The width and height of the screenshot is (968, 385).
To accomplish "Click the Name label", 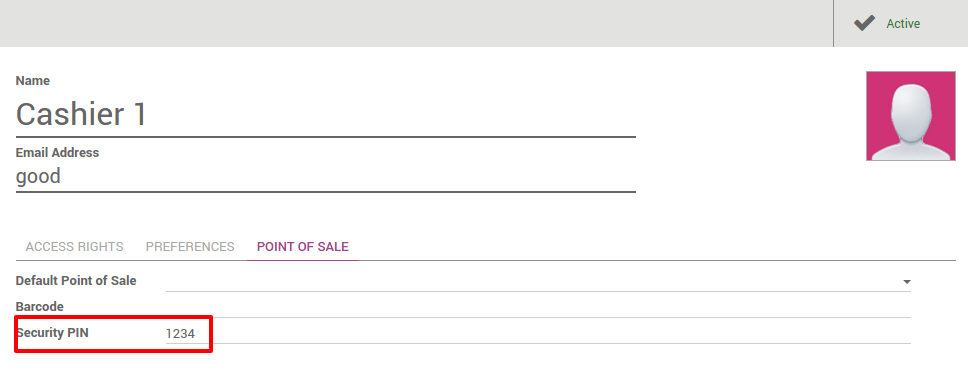I will click(x=33, y=81).
